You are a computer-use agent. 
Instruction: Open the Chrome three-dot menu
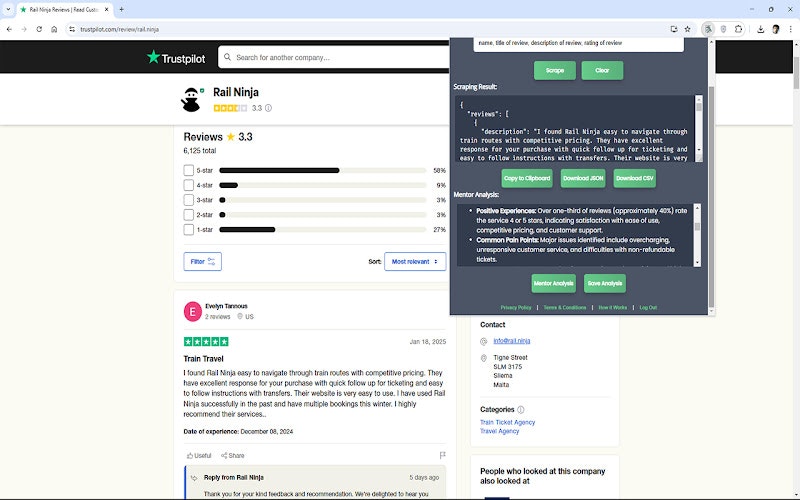click(790, 30)
